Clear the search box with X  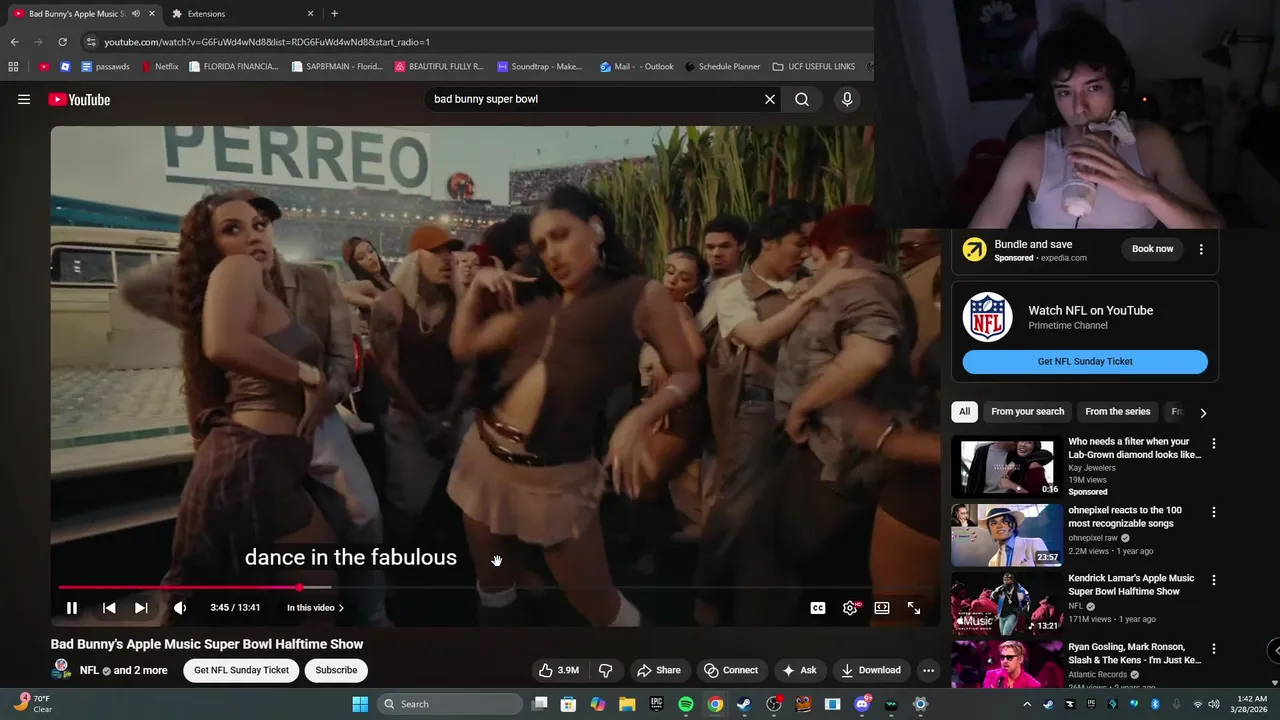[x=770, y=99]
